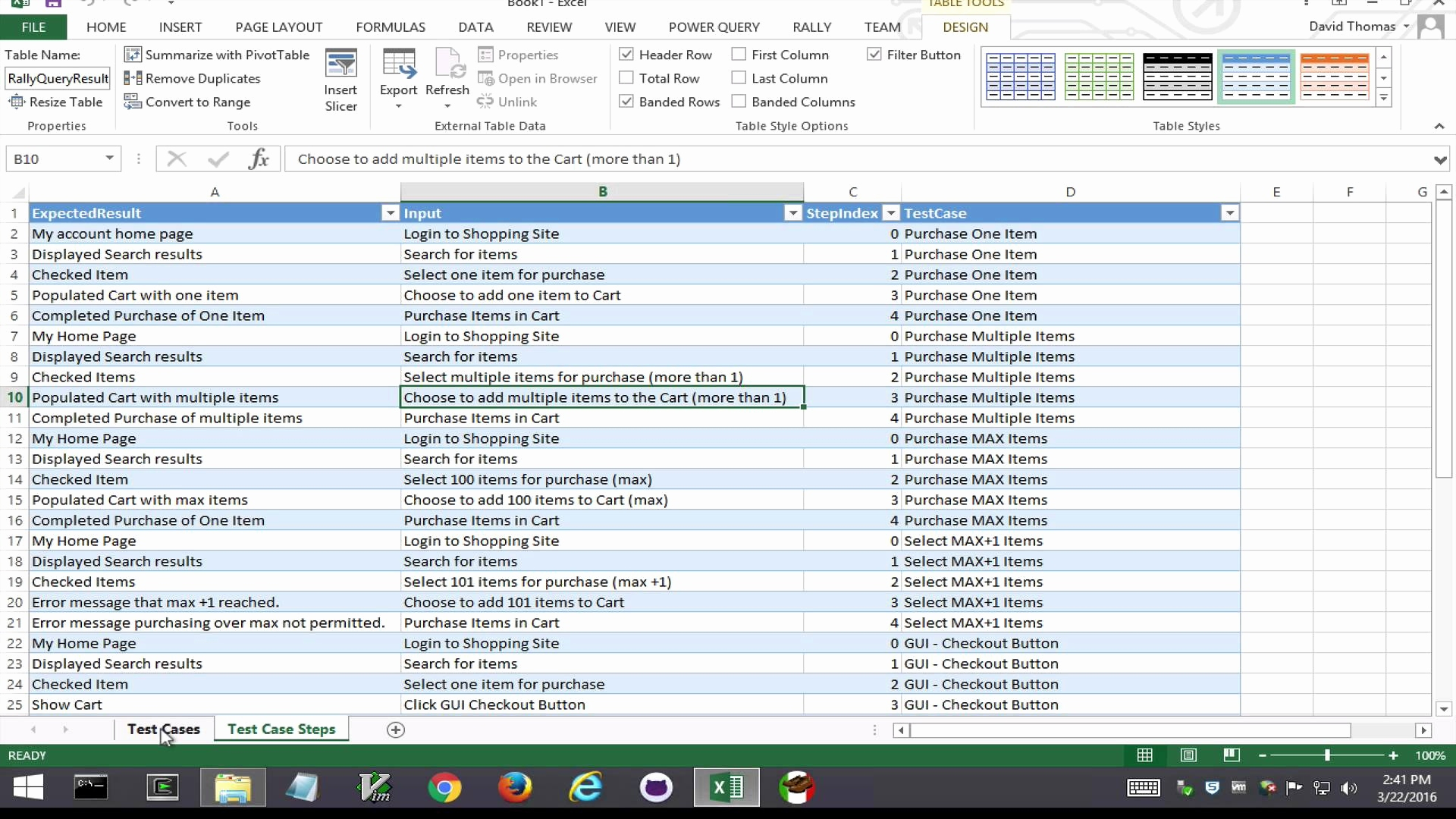This screenshot has width=1456, height=819.
Task: Enable the Total Row checkbox
Action: pos(627,77)
